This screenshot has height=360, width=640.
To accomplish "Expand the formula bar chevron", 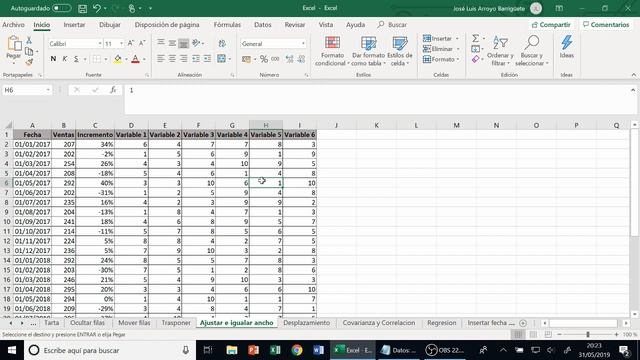I will click(x=633, y=90).
